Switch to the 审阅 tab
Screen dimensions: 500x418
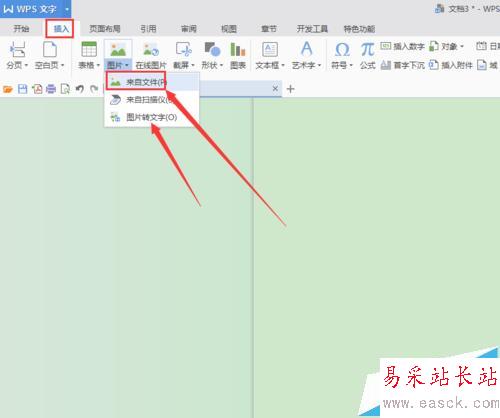click(188, 29)
